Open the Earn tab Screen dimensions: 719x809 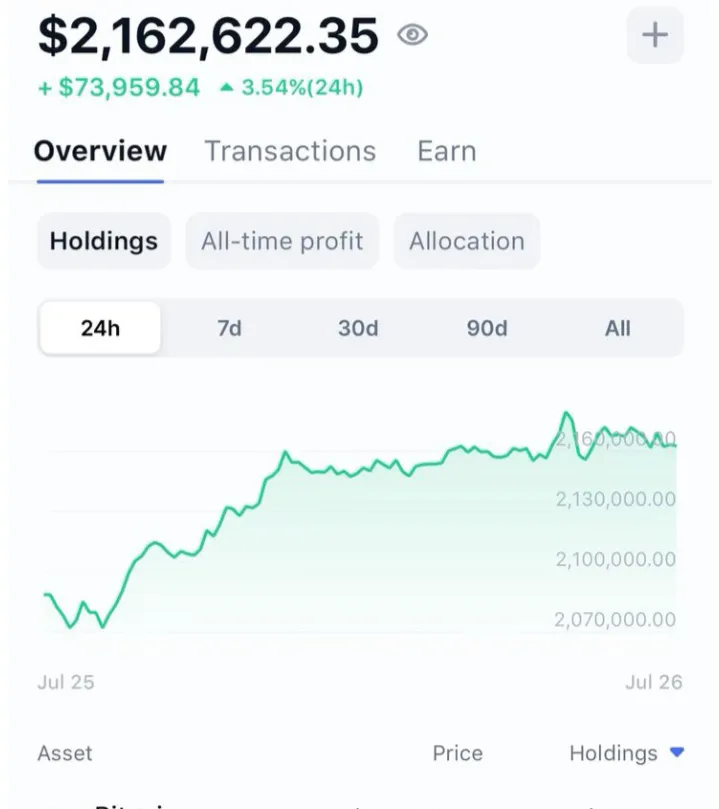click(x=446, y=151)
